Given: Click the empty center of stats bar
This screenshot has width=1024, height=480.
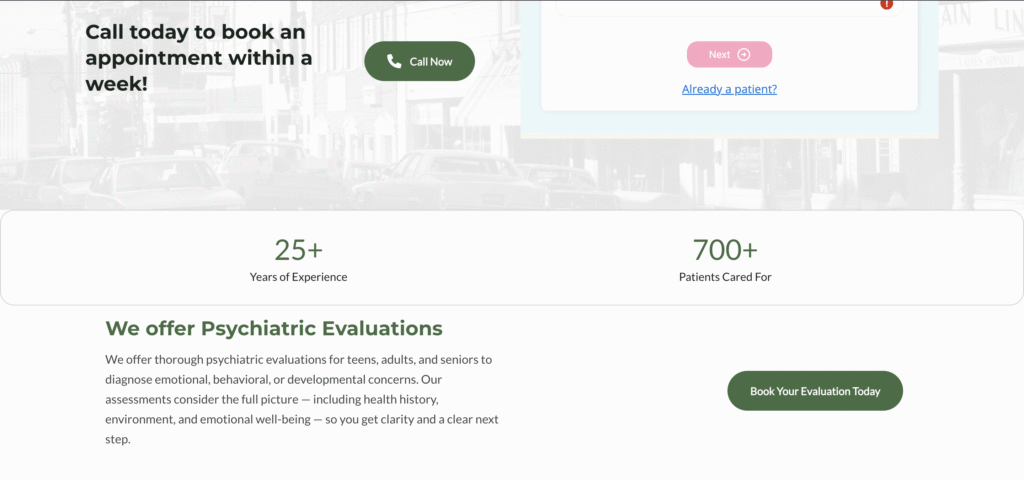Looking at the screenshot, I should [512, 258].
